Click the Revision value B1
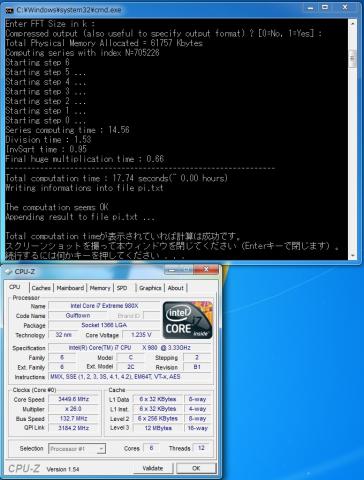This screenshot has height=480, width=364. pos(197,367)
